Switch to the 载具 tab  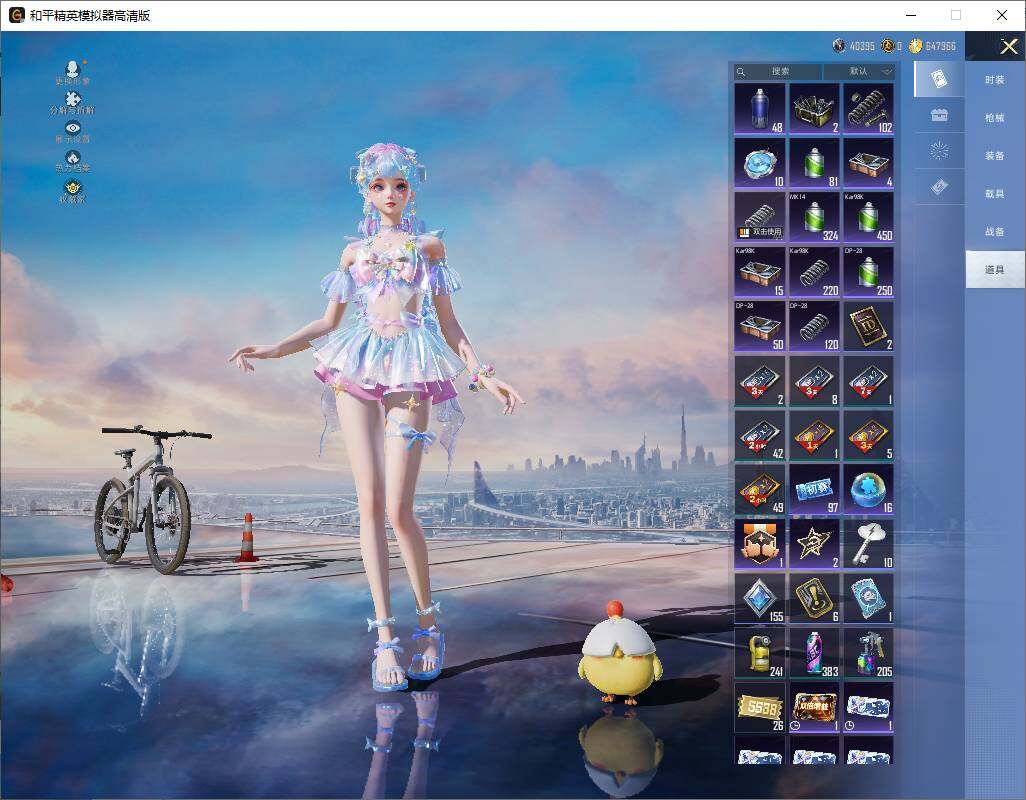click(995, 194)
